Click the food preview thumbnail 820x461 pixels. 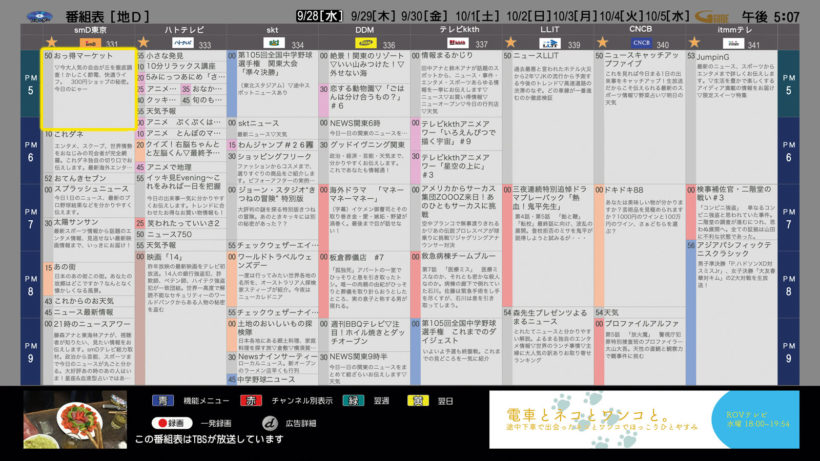point(75,420)
